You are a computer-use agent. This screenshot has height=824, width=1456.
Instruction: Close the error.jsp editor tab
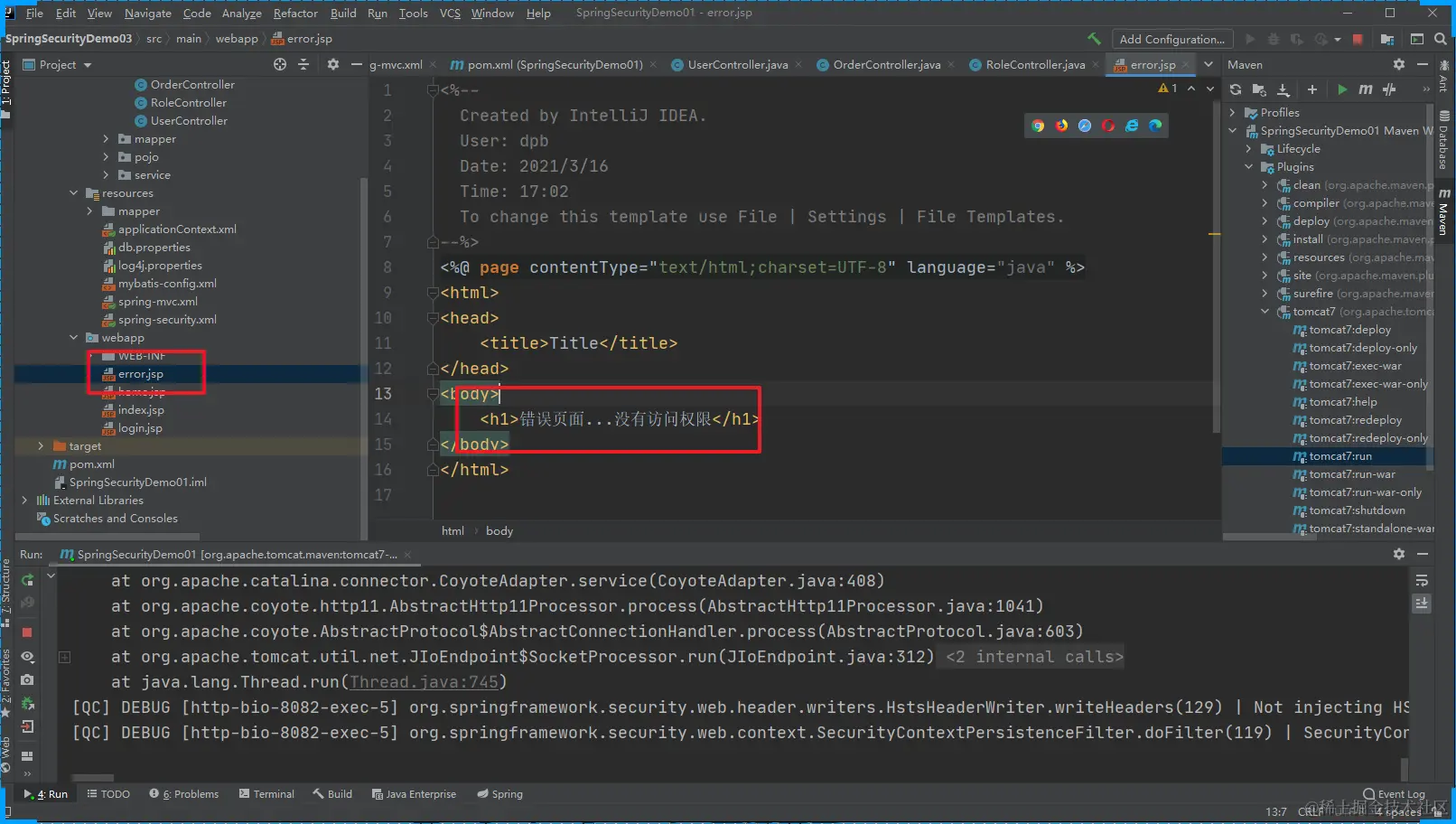pyautogui.click(x=1187, y=64)
